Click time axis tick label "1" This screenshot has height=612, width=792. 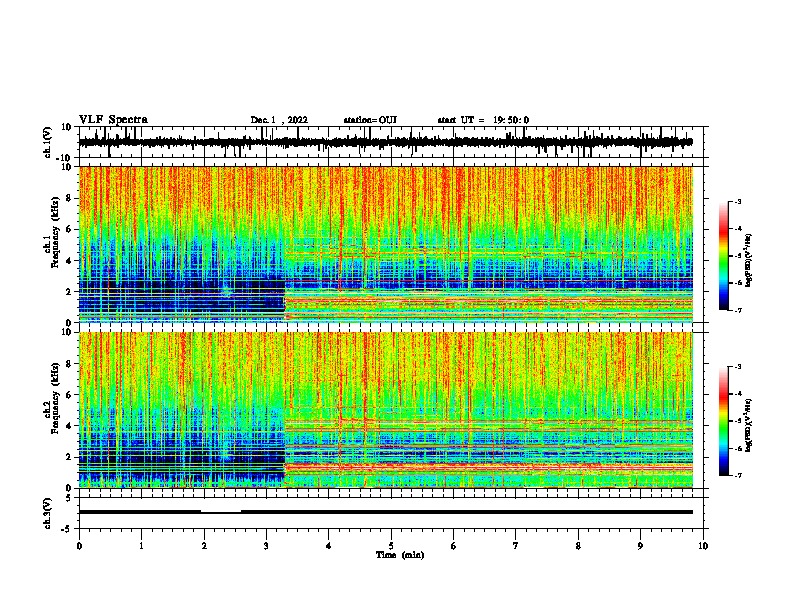point(141,546)
